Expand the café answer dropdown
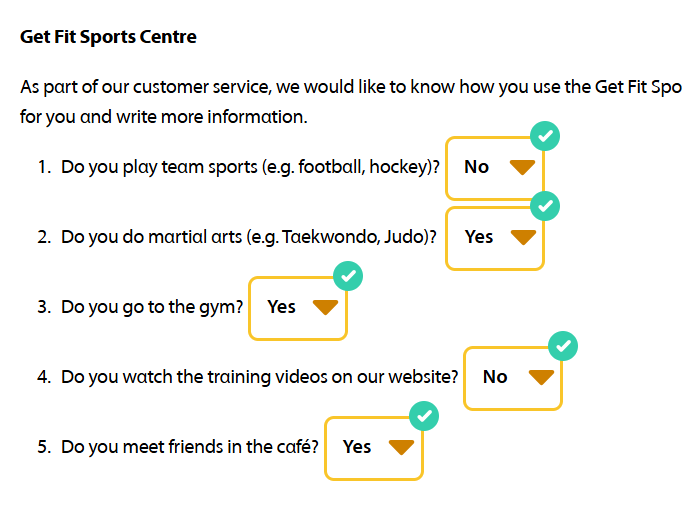This screenshot has width=682, height=523. coord(374,447)
